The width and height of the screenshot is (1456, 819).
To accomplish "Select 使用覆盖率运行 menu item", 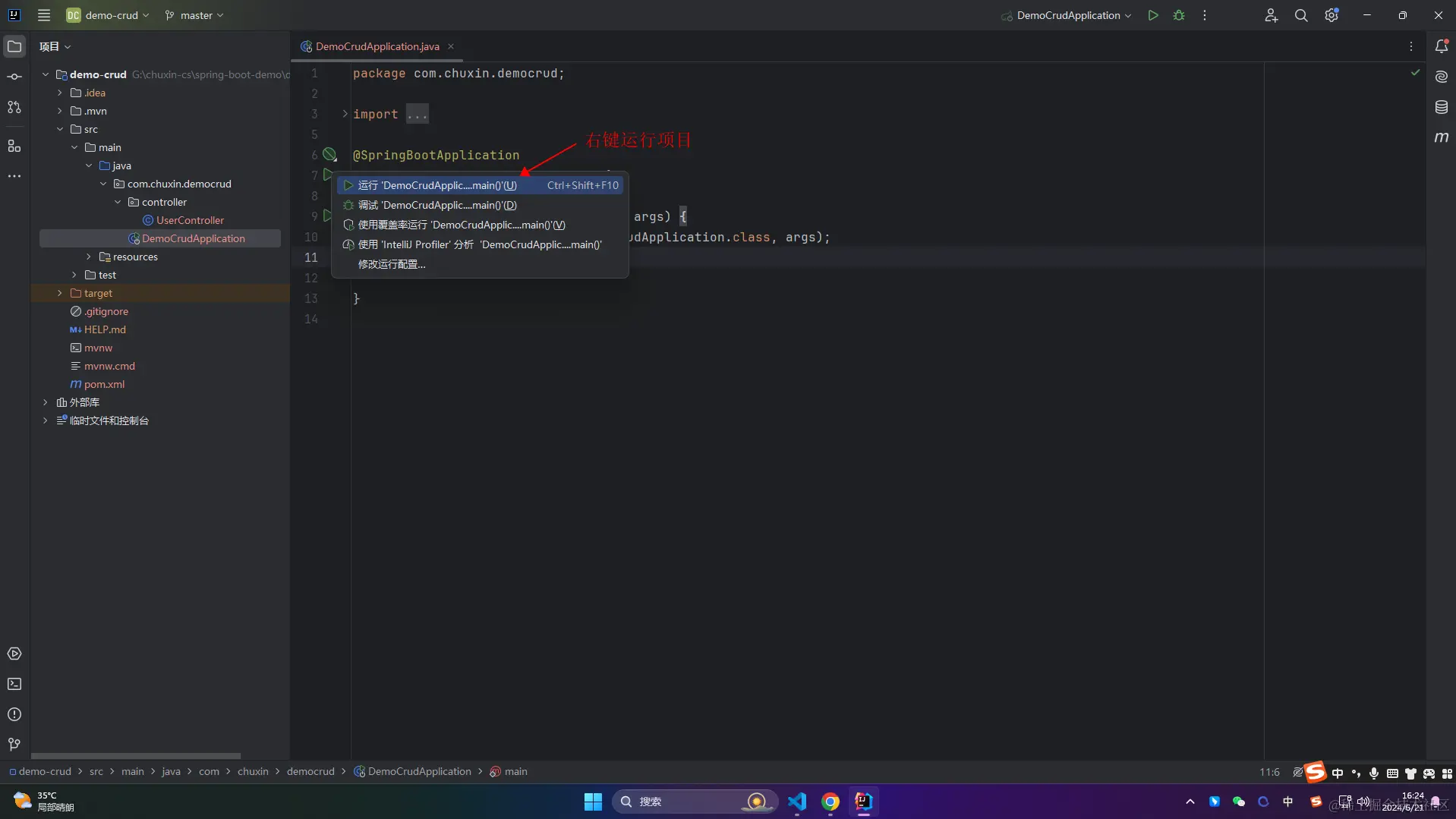I will [x=480, y=225].
